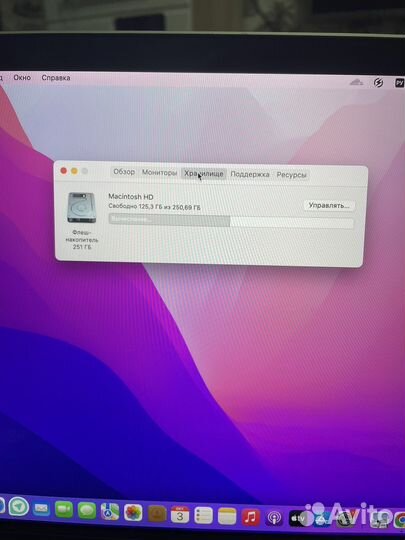Close the system info window
The image size is (405, 540).
(63, 170)
